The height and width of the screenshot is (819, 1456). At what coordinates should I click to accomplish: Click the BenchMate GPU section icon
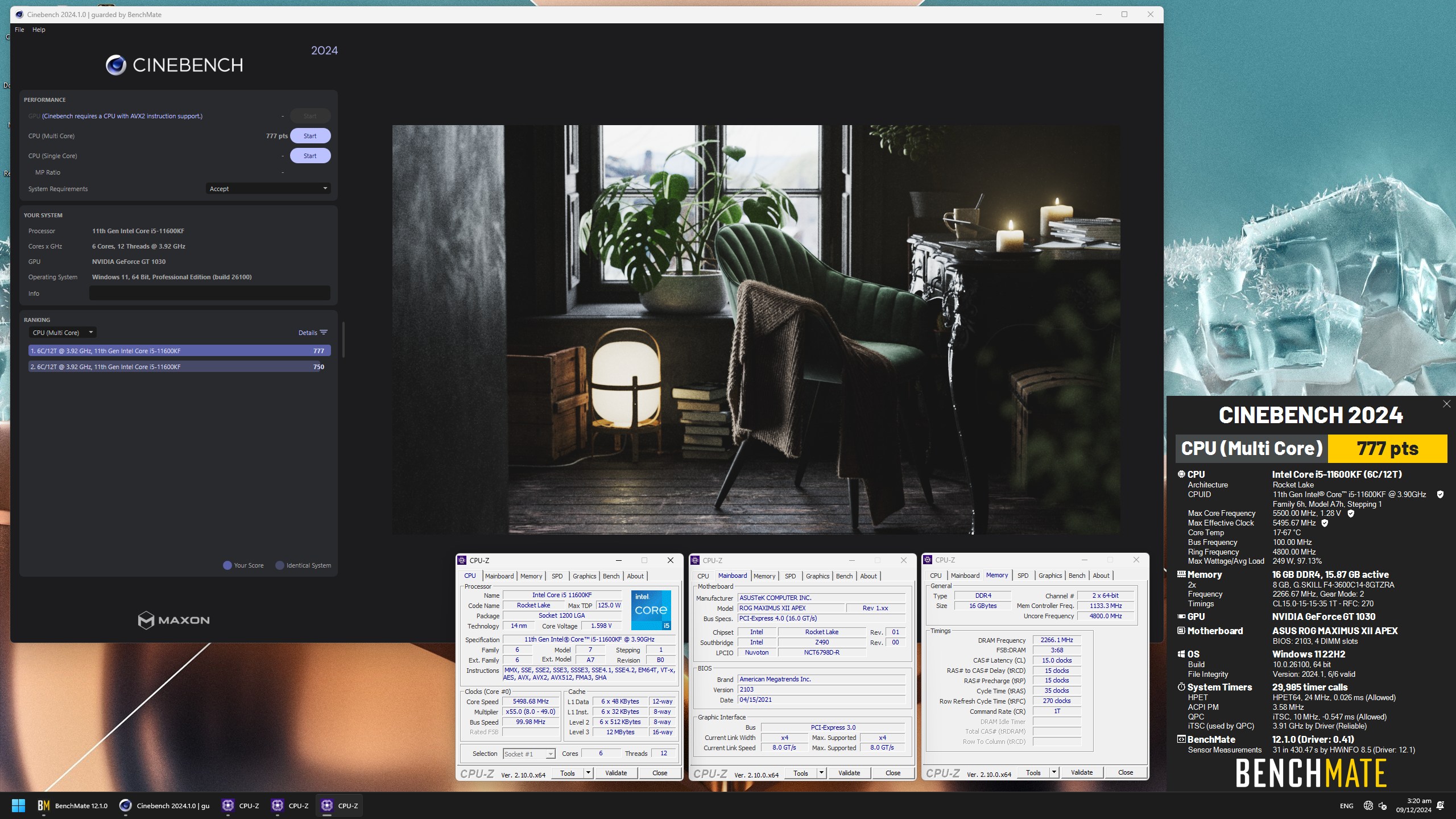pyautogui.click(x=1181, y=617)
